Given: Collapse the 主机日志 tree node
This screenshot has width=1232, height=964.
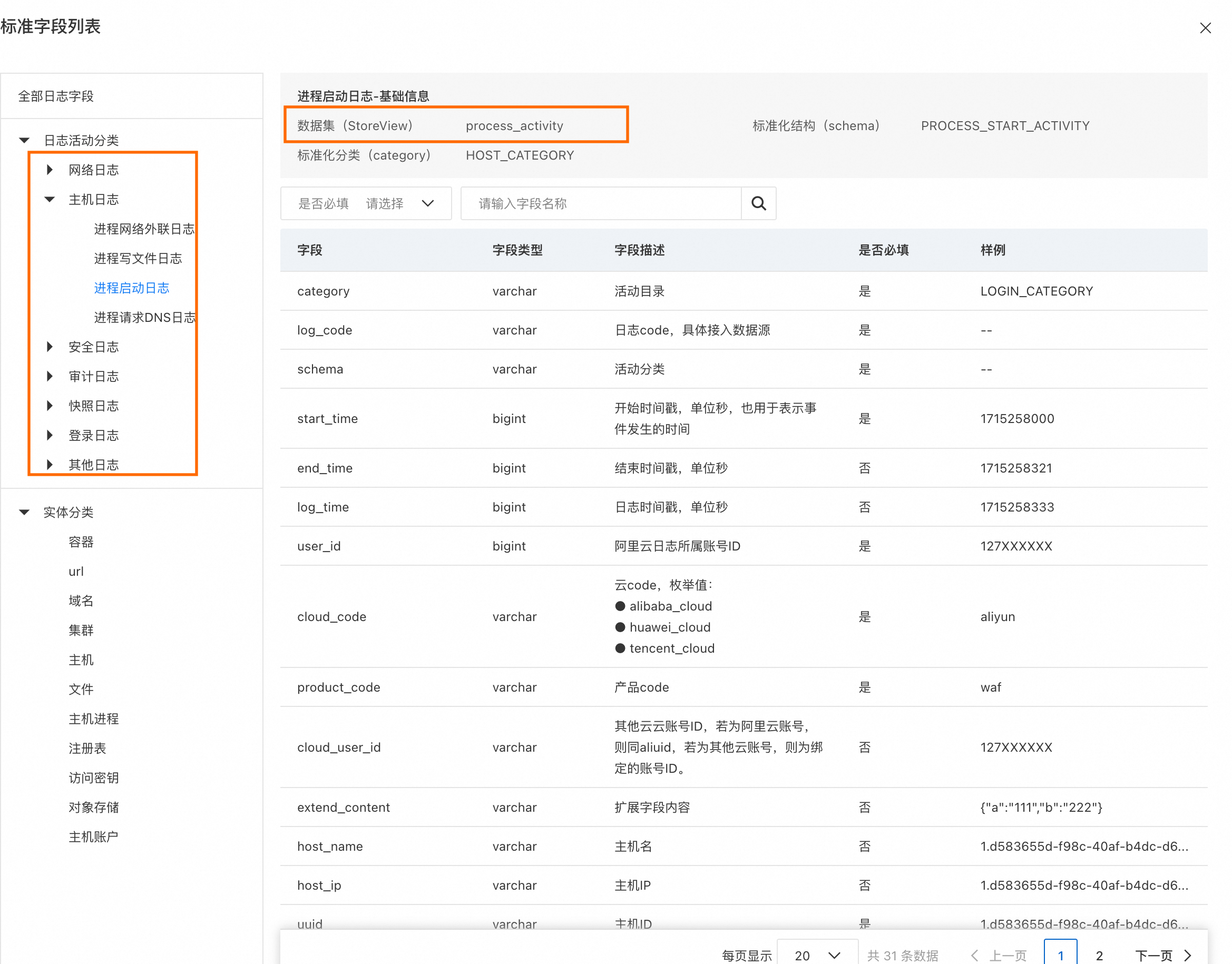Looking at the screenshot, I should pos(50,199).
